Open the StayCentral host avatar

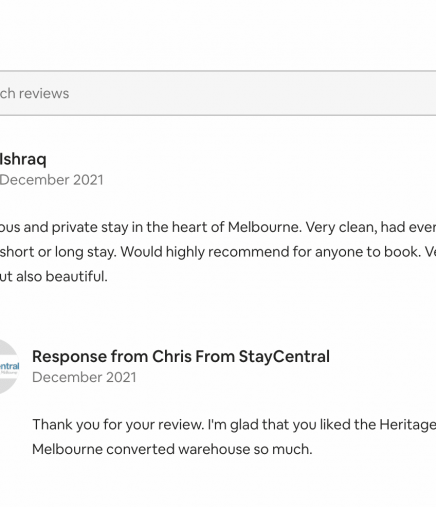9,367
